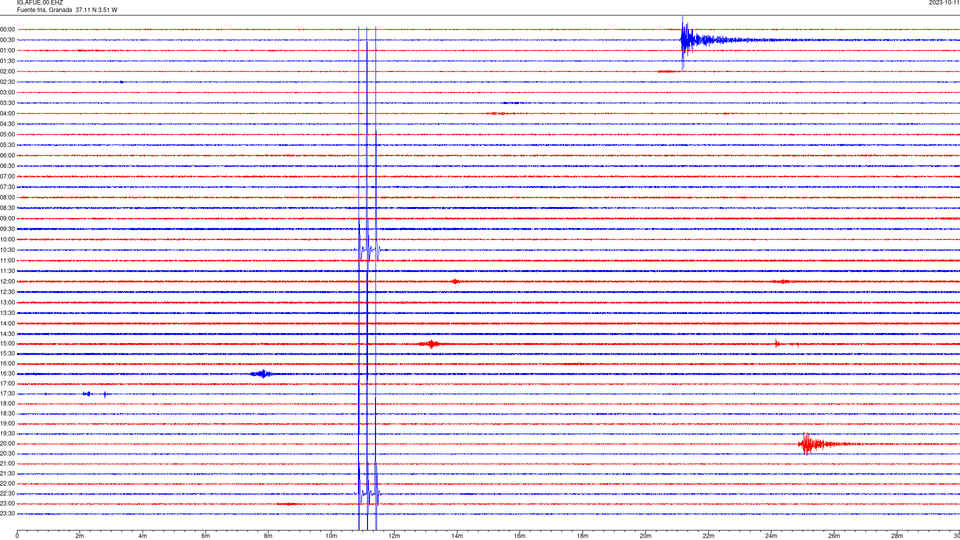
Task: Click the station code IG.AFUE.00.EHZ header
Action: 40,3
